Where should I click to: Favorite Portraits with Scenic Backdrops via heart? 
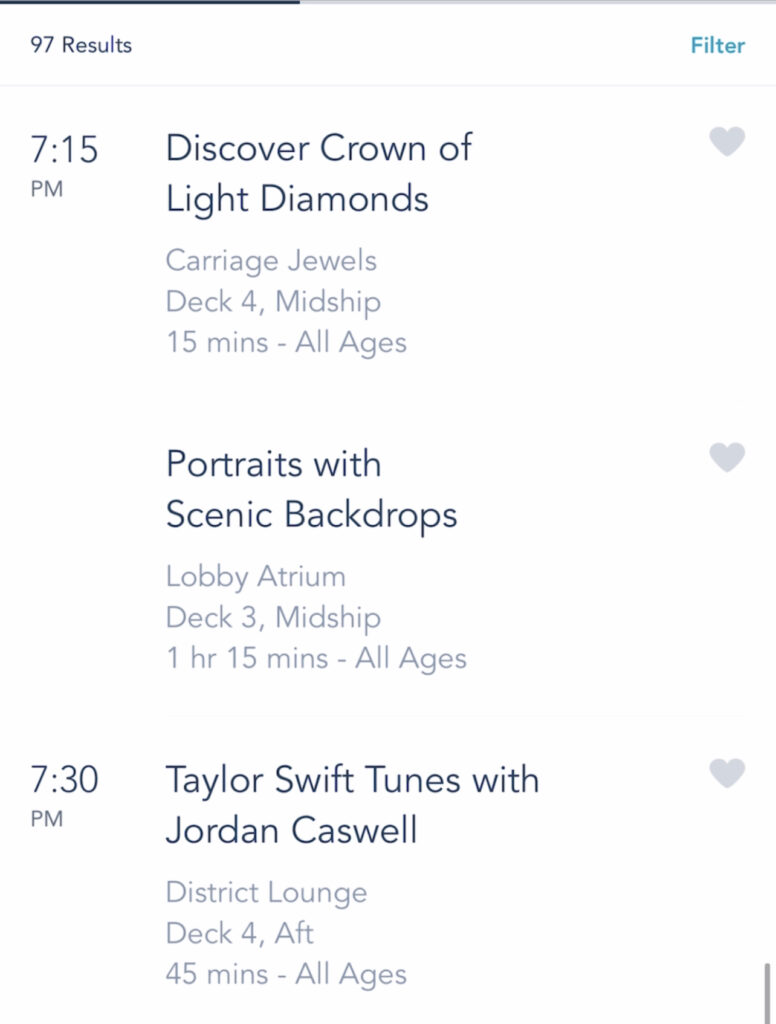[x=727, y=457]
